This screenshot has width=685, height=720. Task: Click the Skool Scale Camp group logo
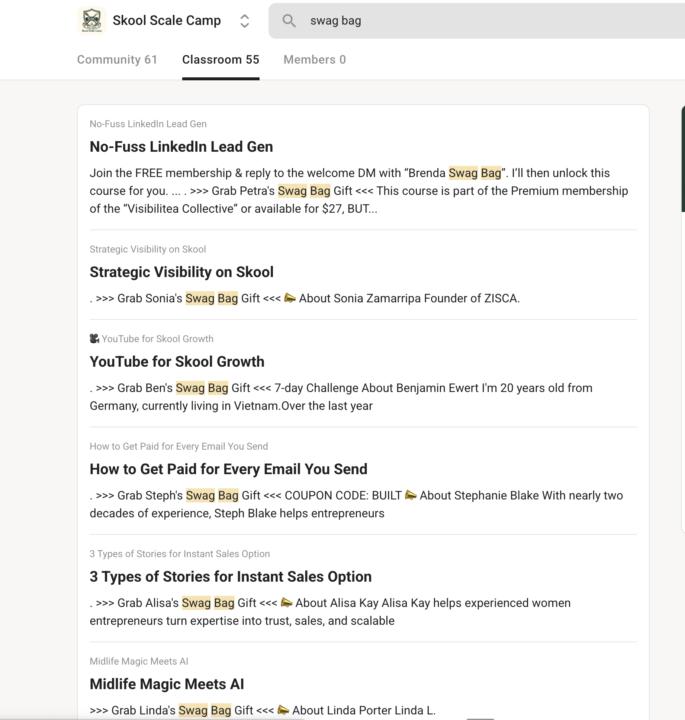pos(92,20)
